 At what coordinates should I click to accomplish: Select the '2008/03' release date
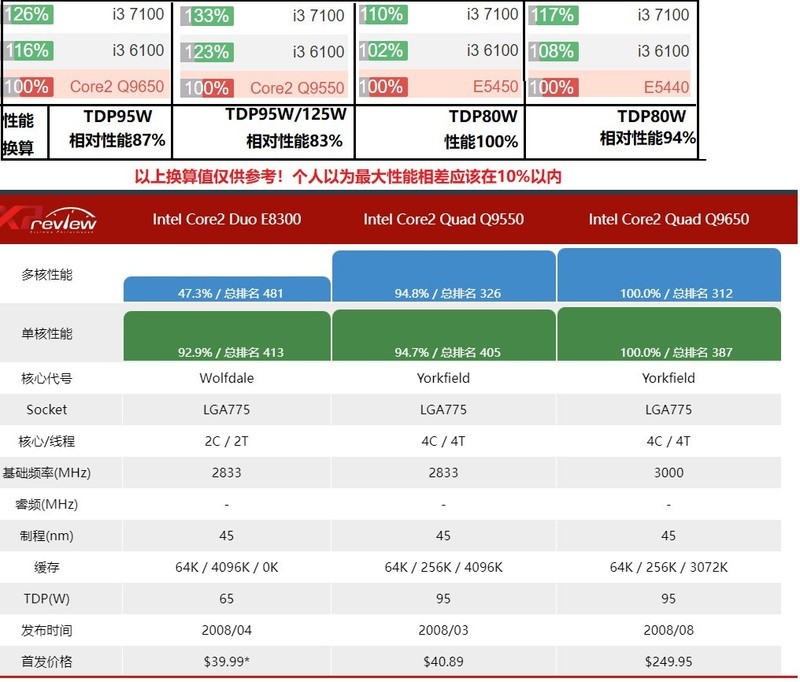pyautogui.click(x=443, y=630)
